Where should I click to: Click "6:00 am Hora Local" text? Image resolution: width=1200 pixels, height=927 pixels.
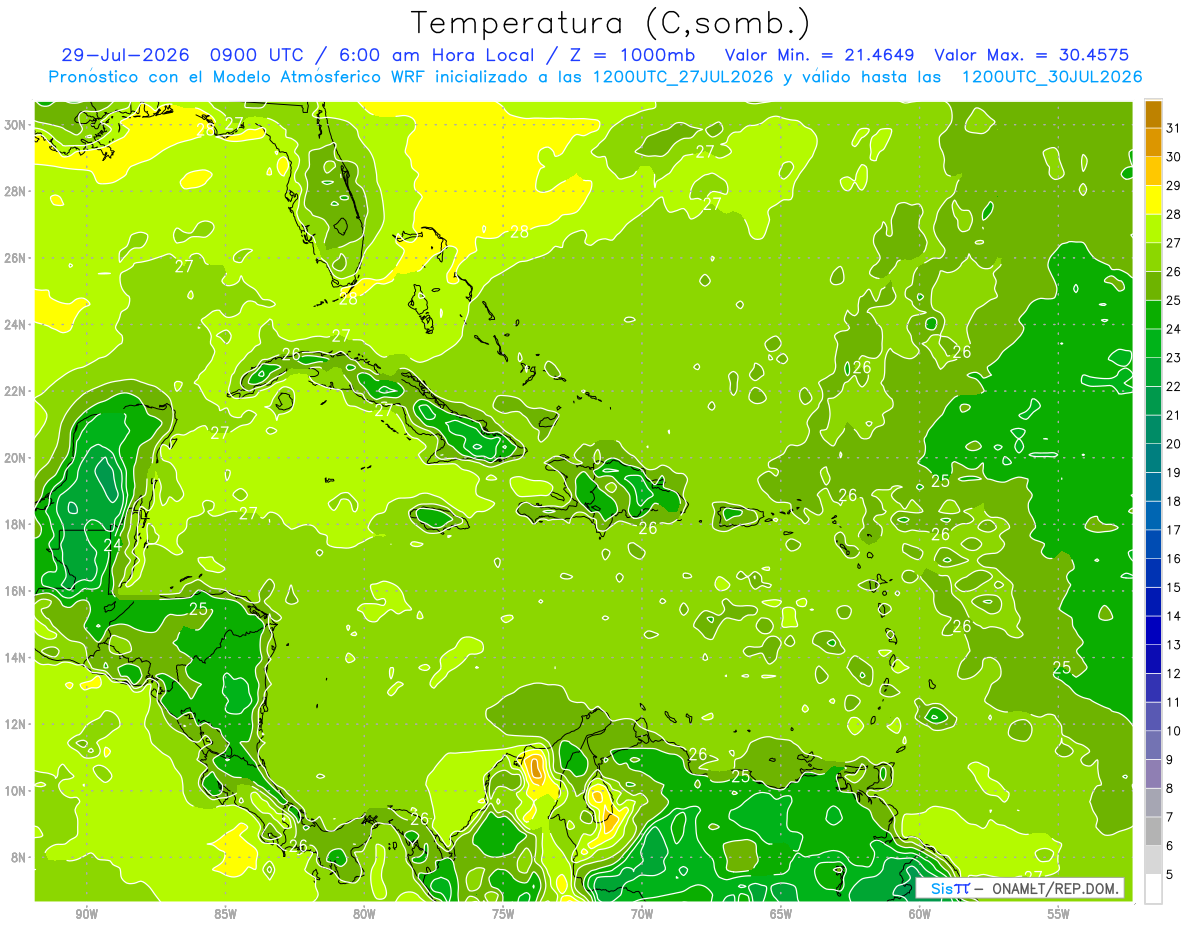tap(436, 54)
